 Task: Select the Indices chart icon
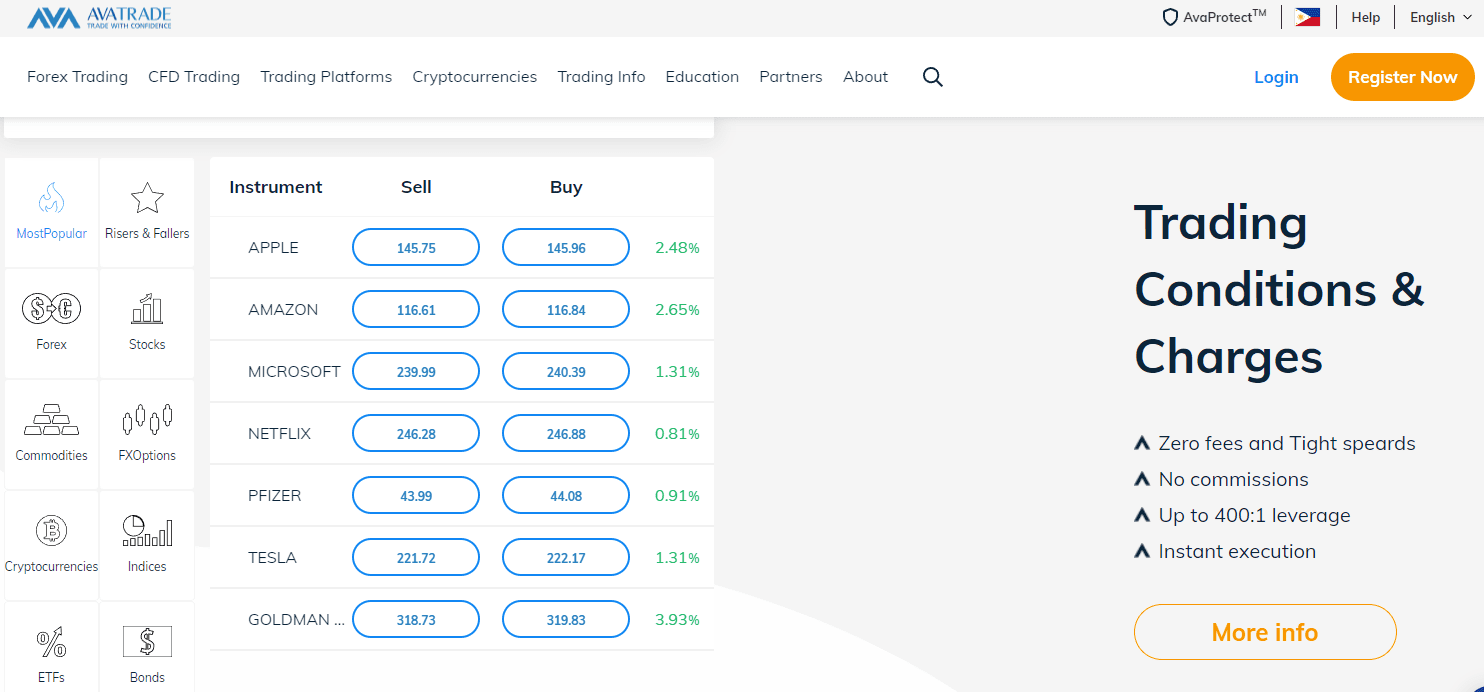click(x=147, y=530)
